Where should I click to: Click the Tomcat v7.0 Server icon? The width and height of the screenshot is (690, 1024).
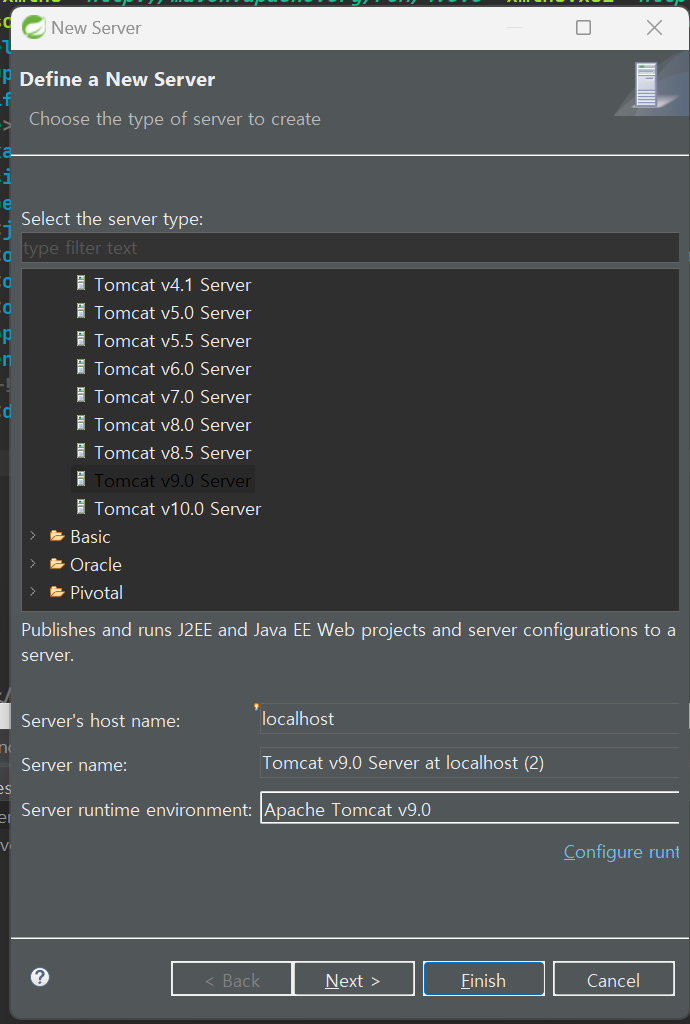pyautogui.click(x=81, y=395)
